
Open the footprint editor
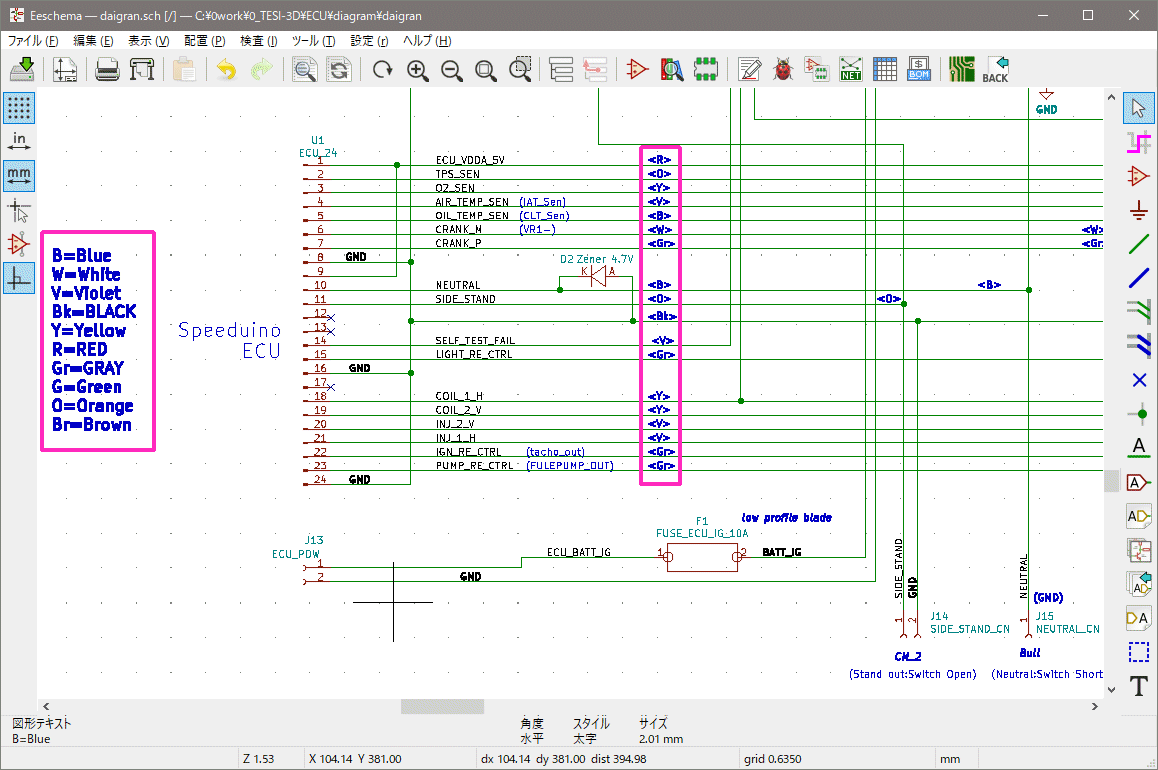(x=705, y=69)
